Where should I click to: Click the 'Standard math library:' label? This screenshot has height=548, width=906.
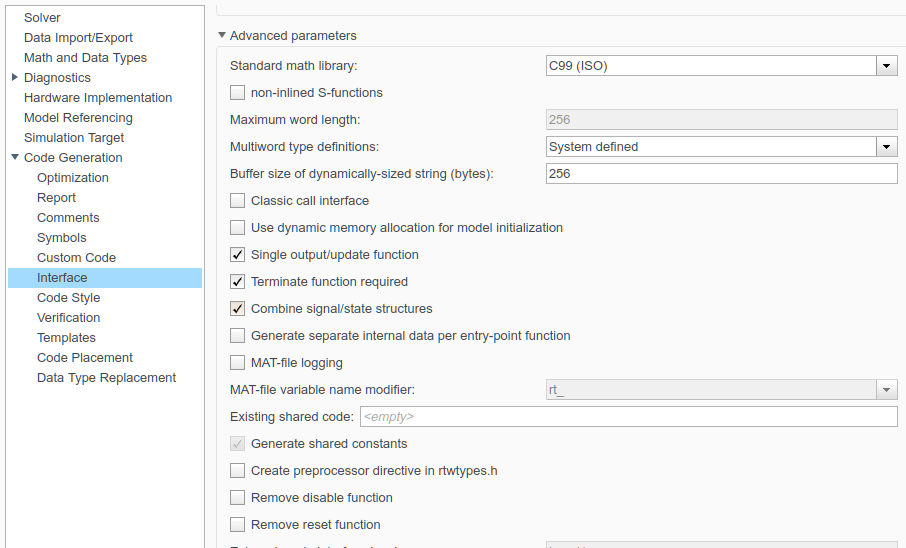(x=294, y=66)
